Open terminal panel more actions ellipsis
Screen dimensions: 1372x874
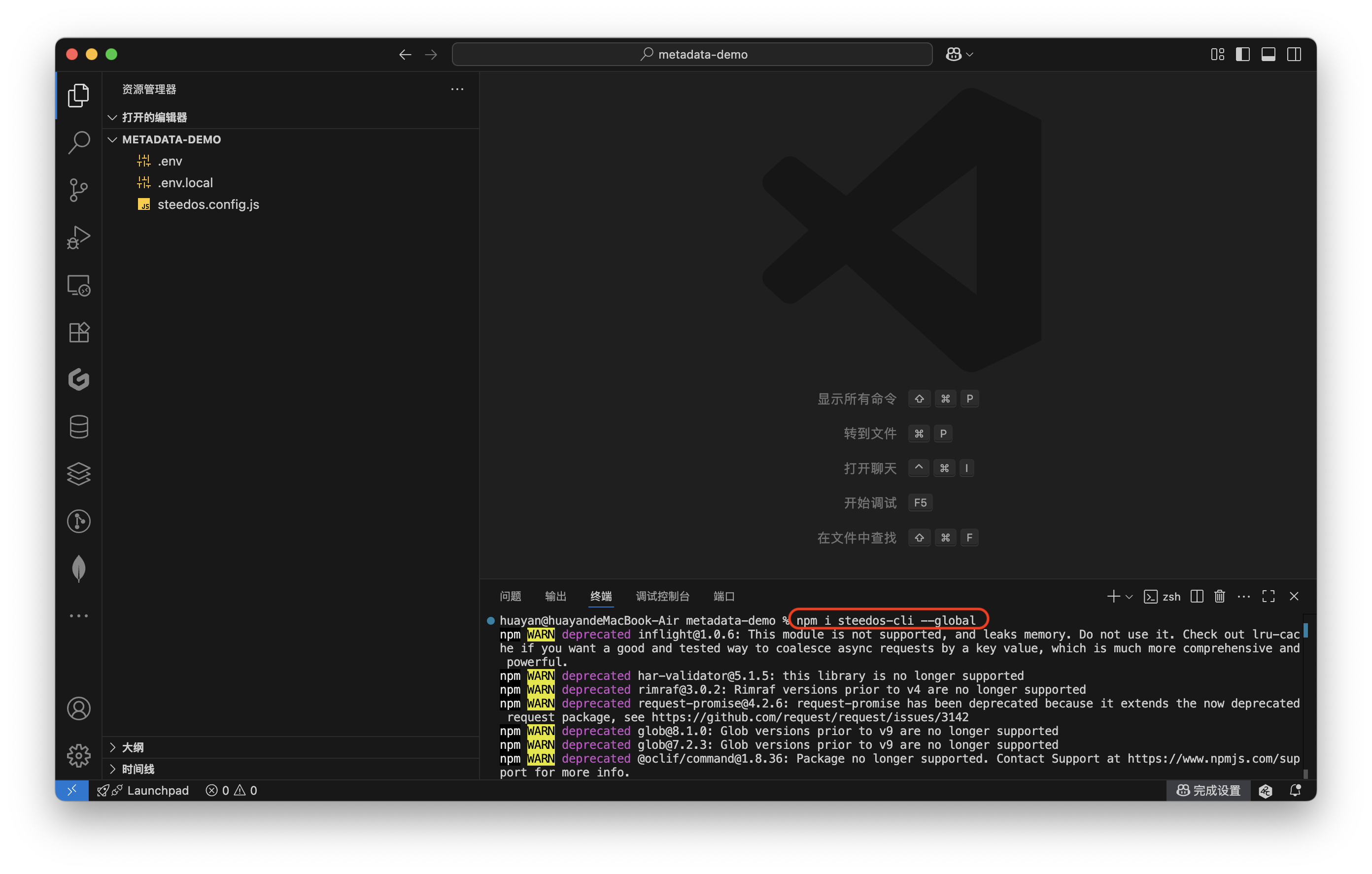click(1244, 597)
